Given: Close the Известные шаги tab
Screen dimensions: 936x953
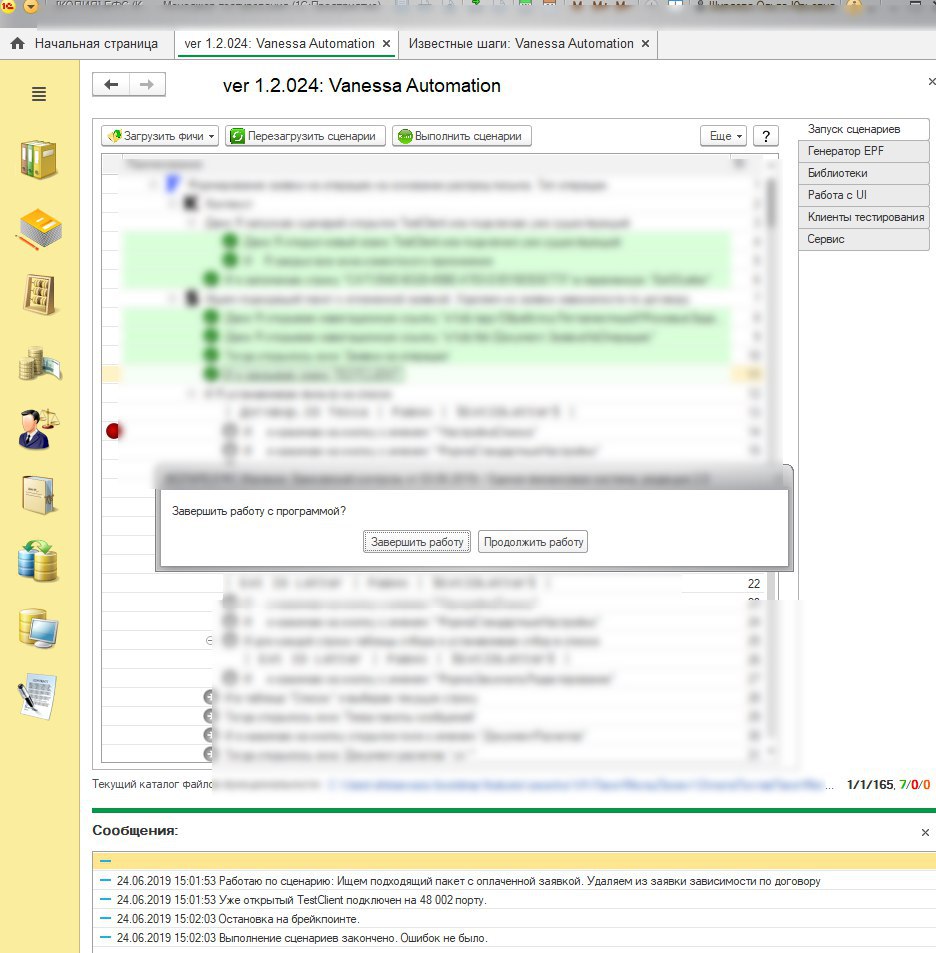Looking at the screenshot, I should [645, 44].
